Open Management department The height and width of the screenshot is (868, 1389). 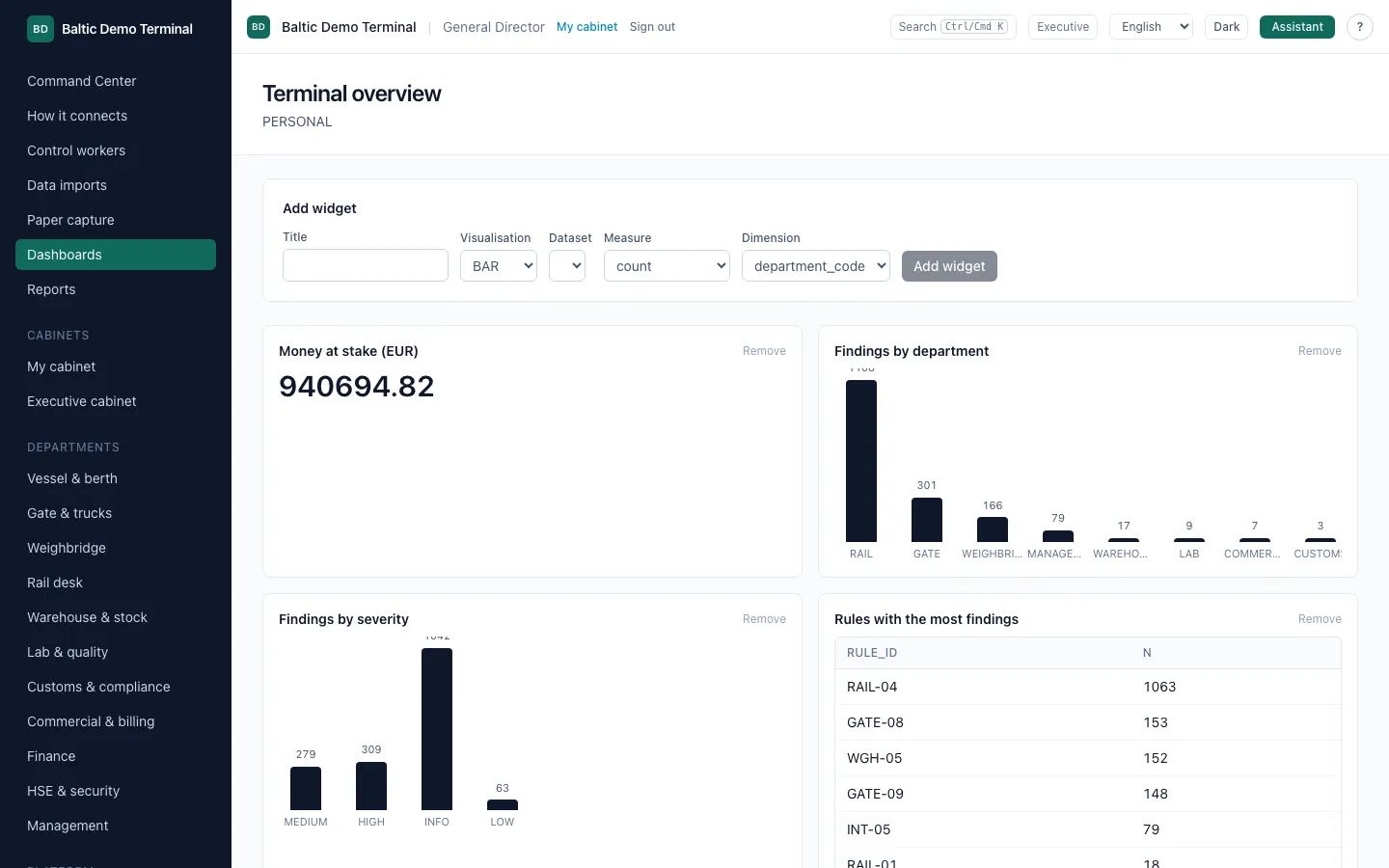[116, 826]
